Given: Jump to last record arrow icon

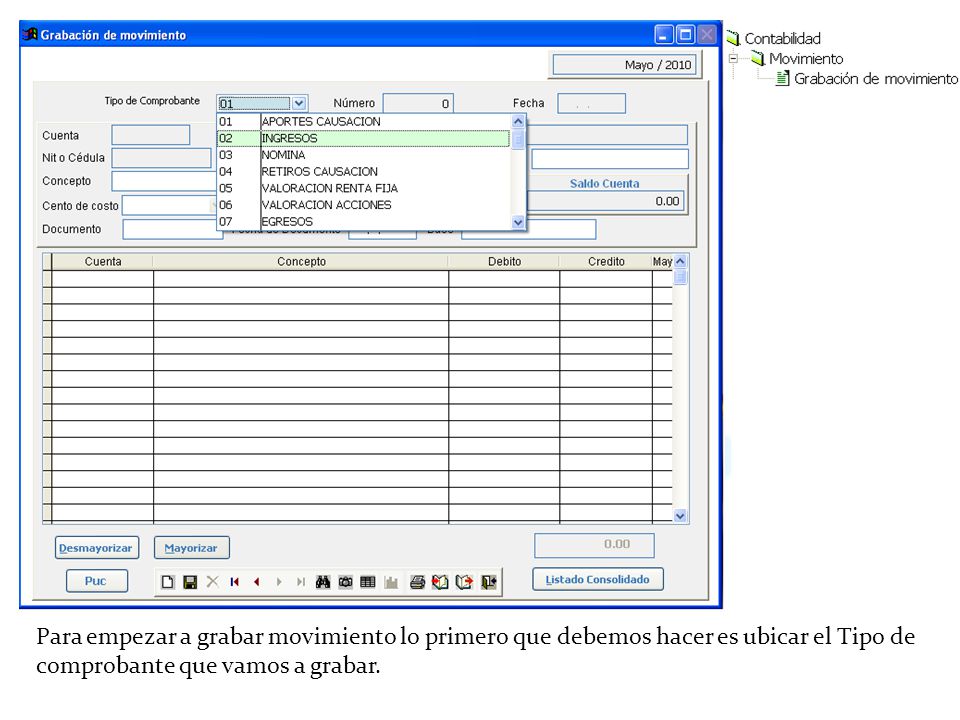Looking at the screenshot, I should click(301, 582).
